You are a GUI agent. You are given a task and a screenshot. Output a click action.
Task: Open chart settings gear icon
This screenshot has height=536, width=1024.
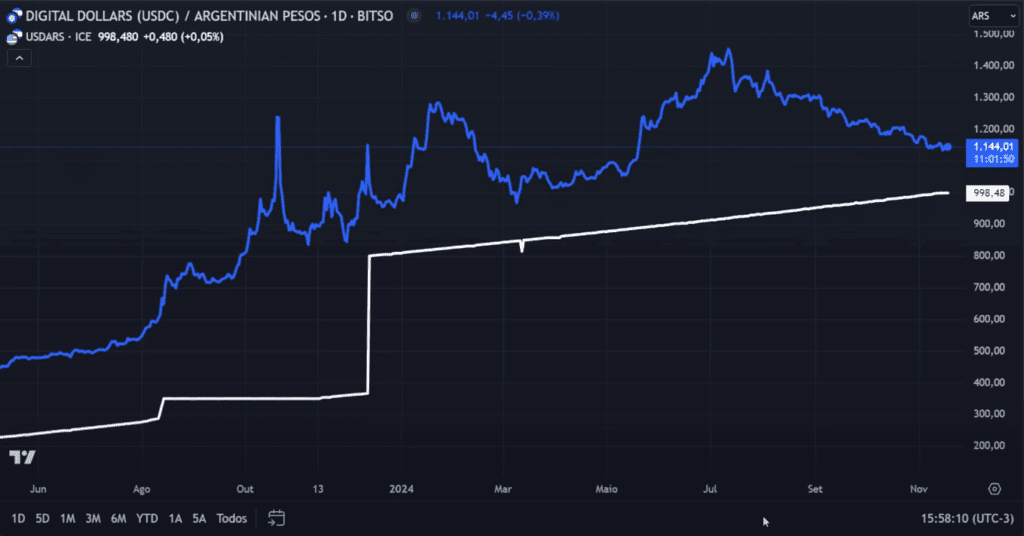pyautogui.click(x=994, y=489)
